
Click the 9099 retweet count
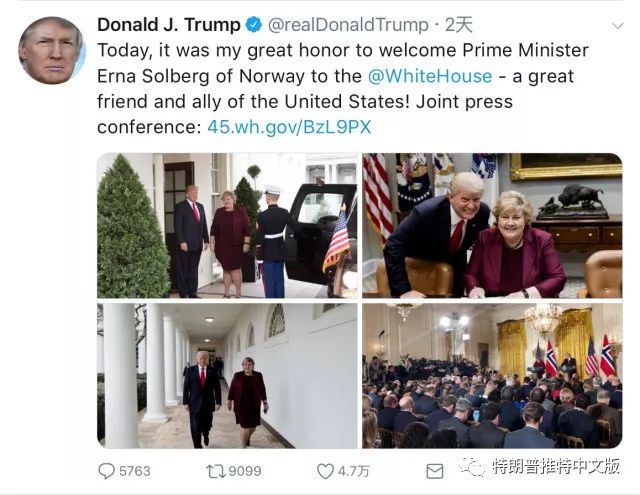[x=245, y=471]
